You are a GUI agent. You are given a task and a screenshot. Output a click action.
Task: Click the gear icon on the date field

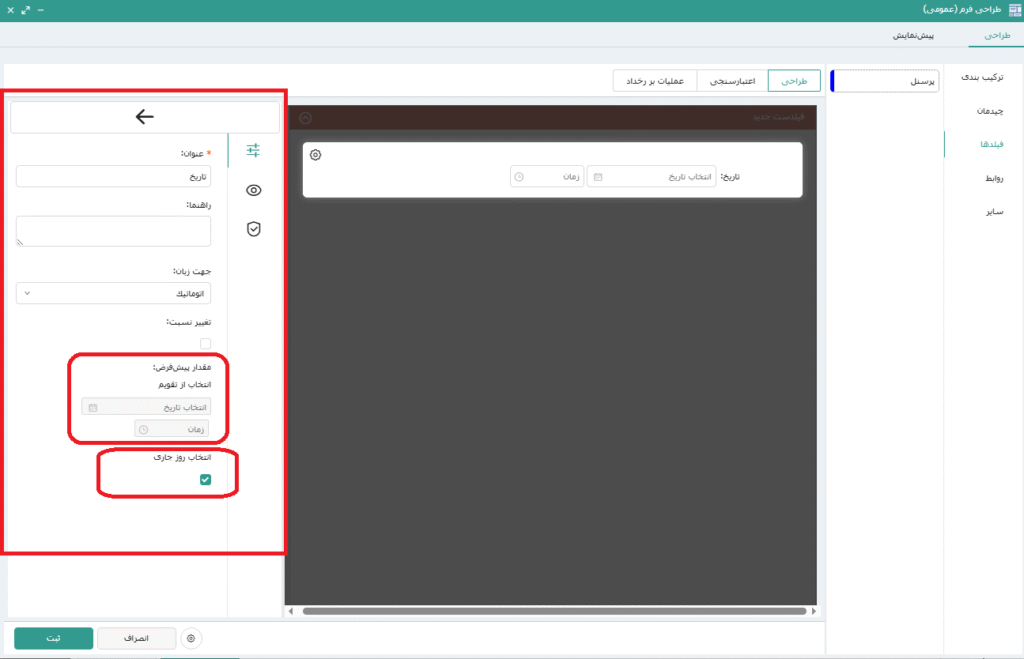316,155
